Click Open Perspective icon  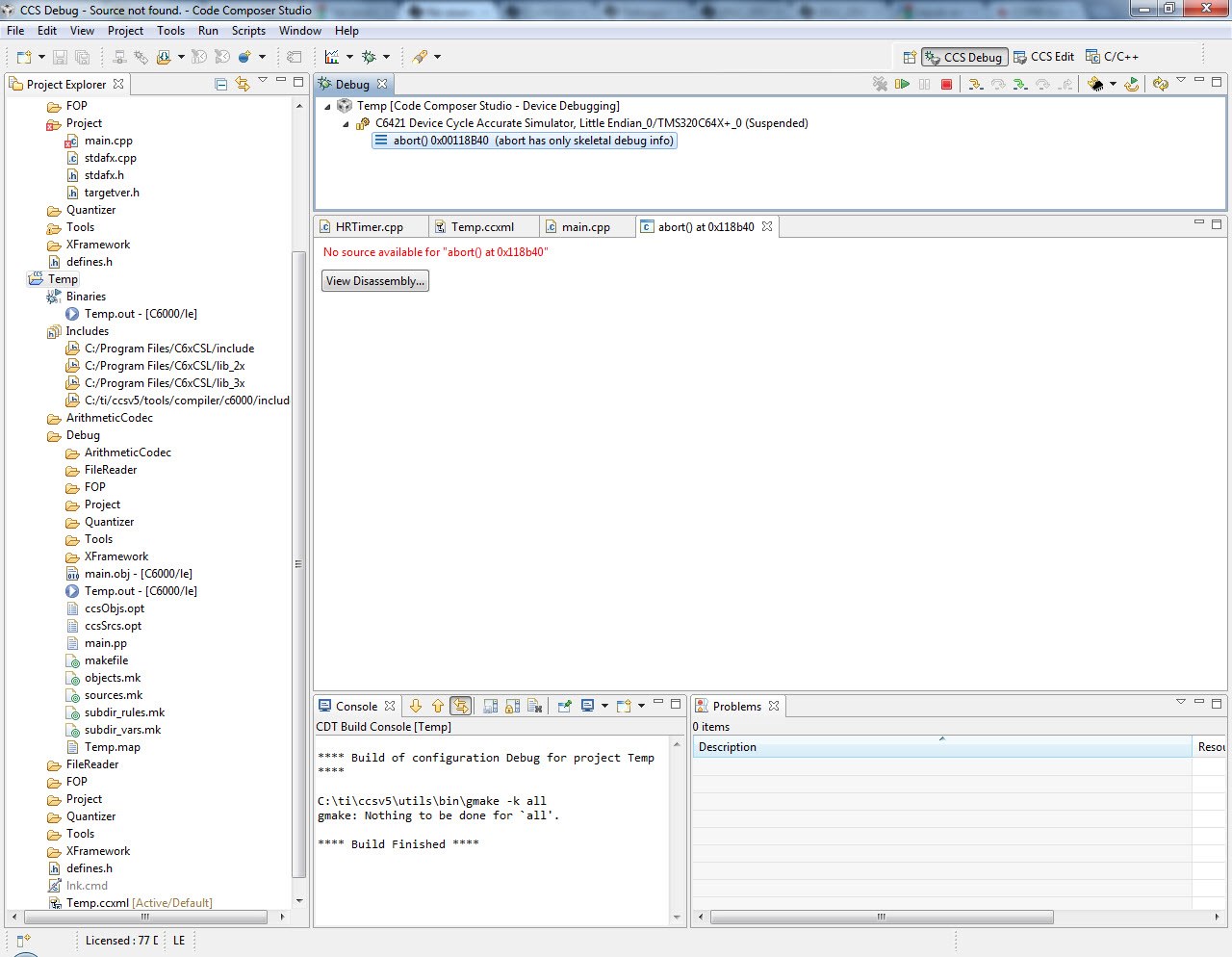point(909,57)
